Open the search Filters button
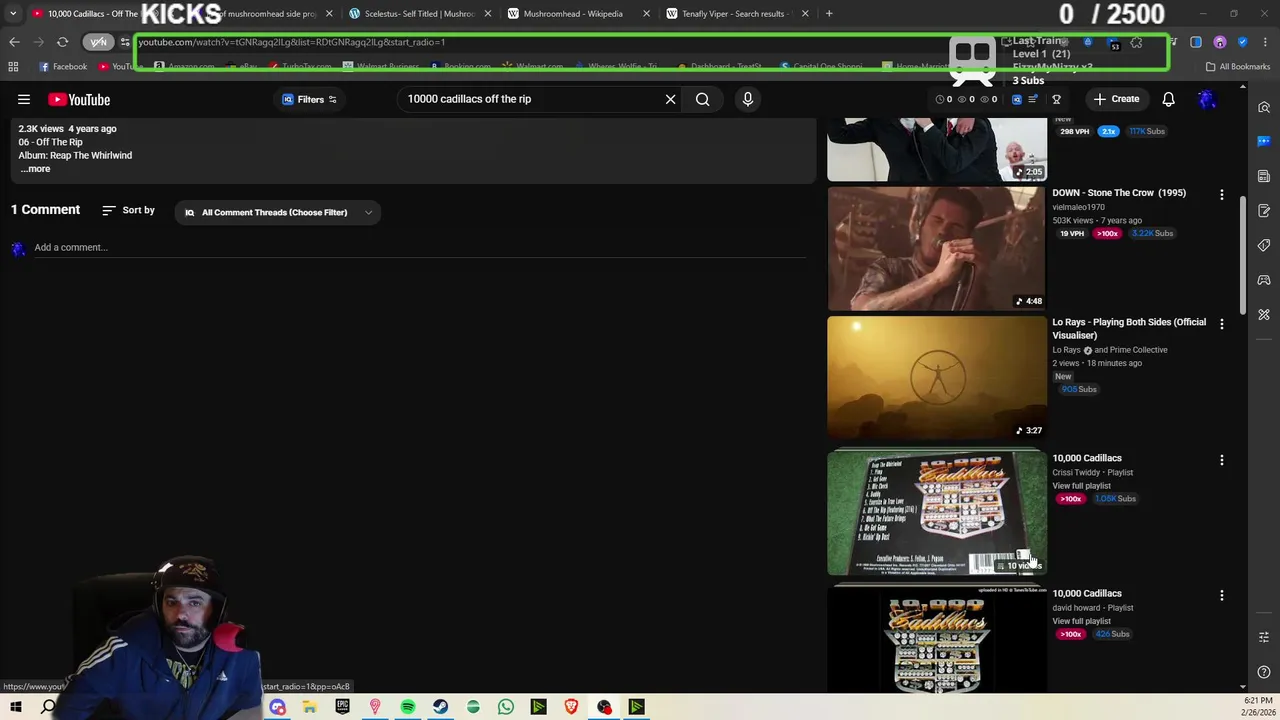Screen dimensions: 1280x720 pyautogui.click(x=309, y=99)
